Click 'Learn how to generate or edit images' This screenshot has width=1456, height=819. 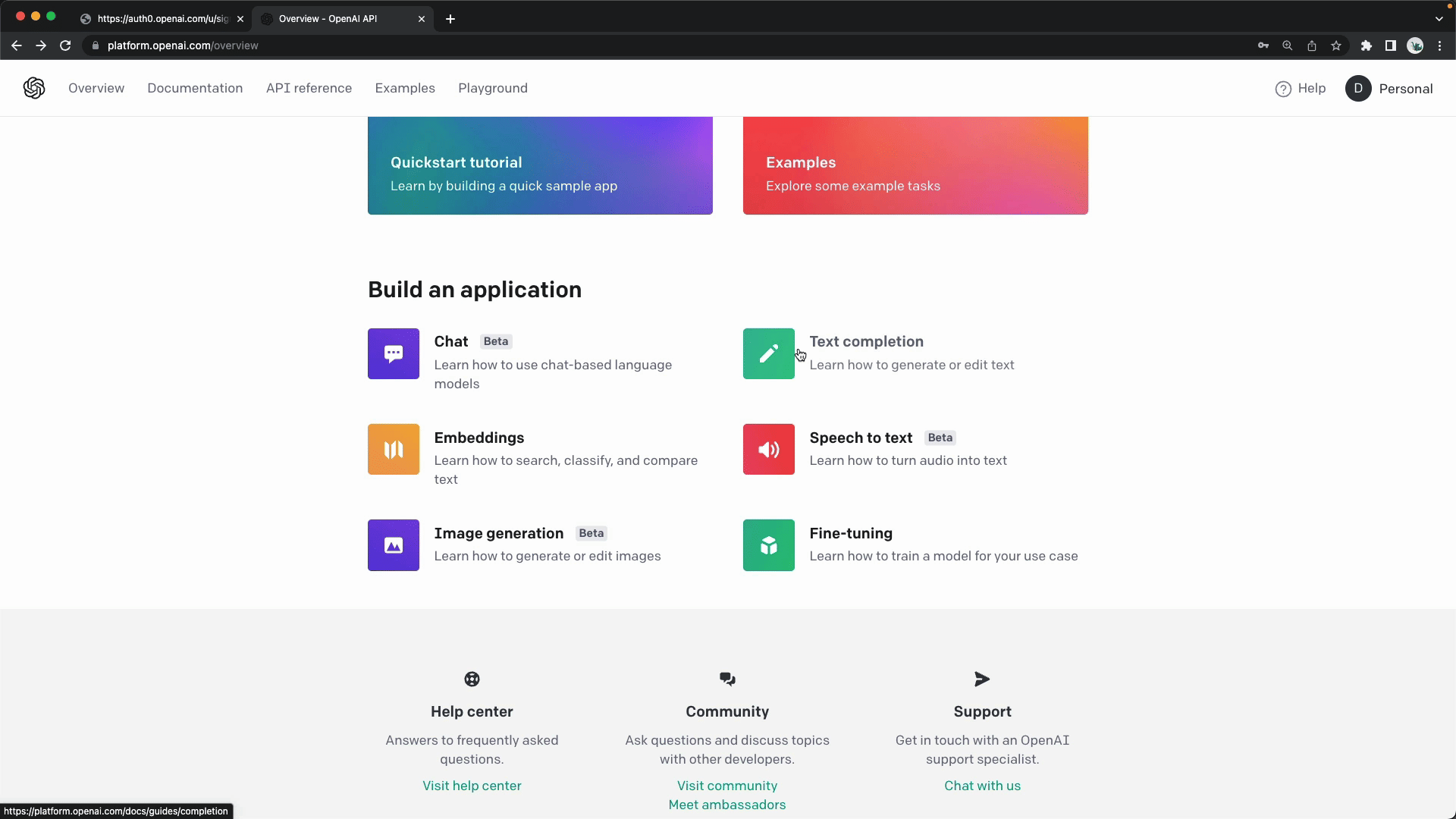click(548, 556)
